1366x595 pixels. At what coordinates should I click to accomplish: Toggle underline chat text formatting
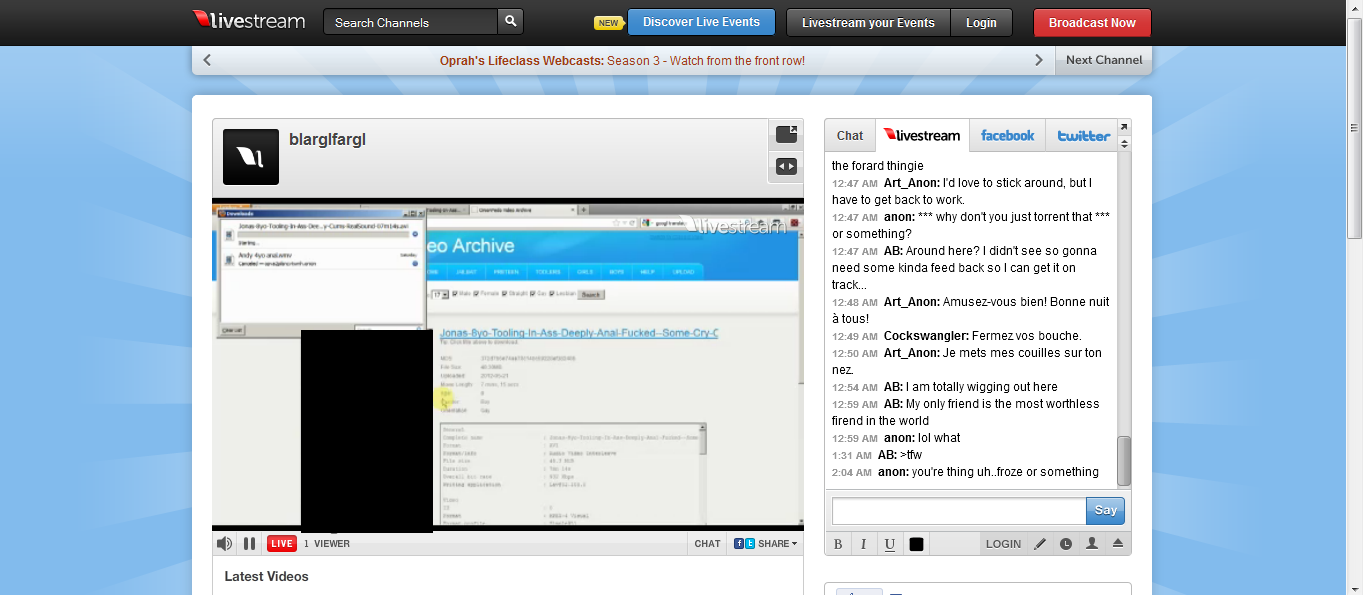pos(889,544)
